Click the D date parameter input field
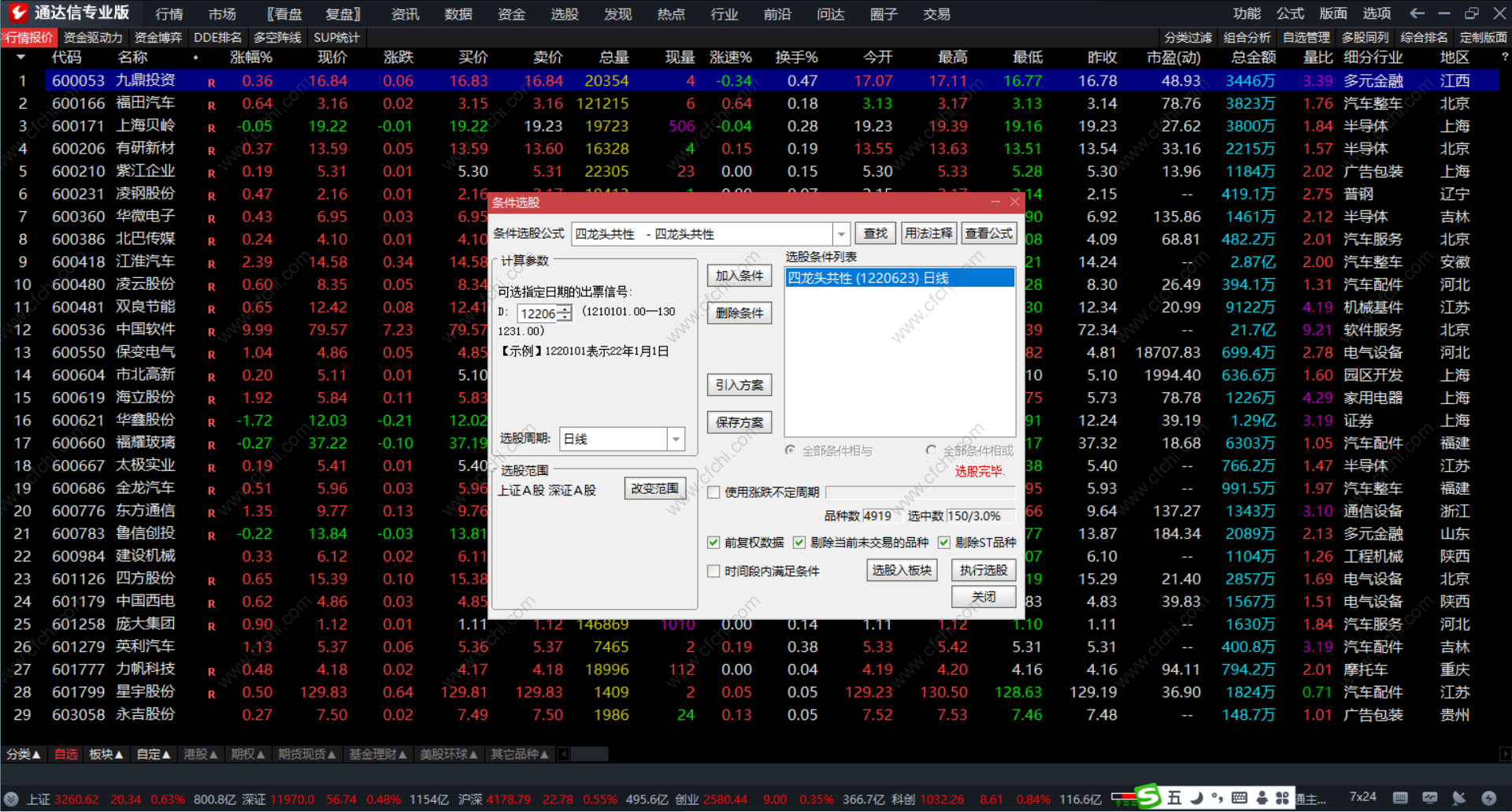Image resolution: width=1512 pixels, height=812 pixels. pos(538,313)
